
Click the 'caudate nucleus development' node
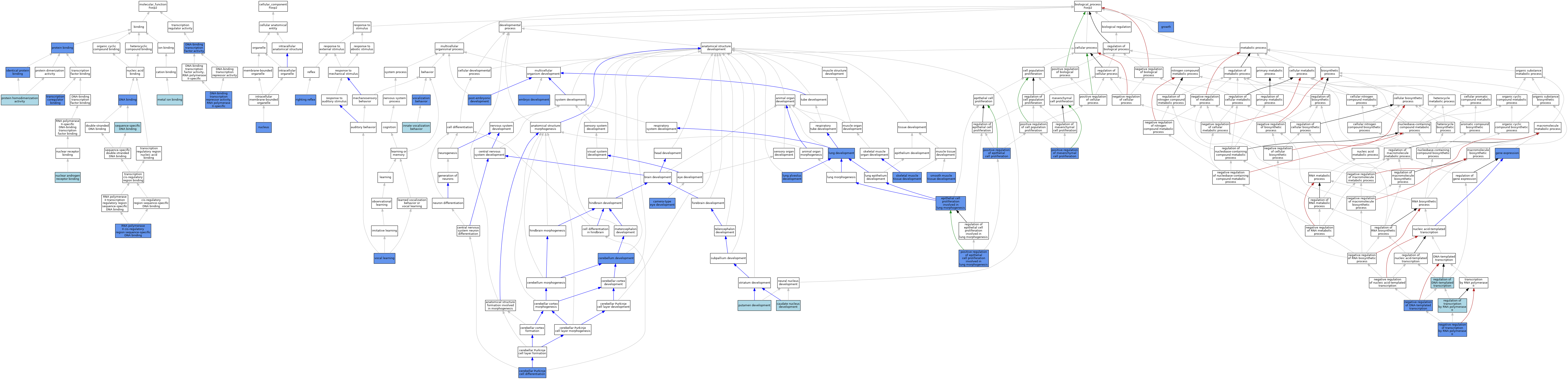click(x=788, y=305)
